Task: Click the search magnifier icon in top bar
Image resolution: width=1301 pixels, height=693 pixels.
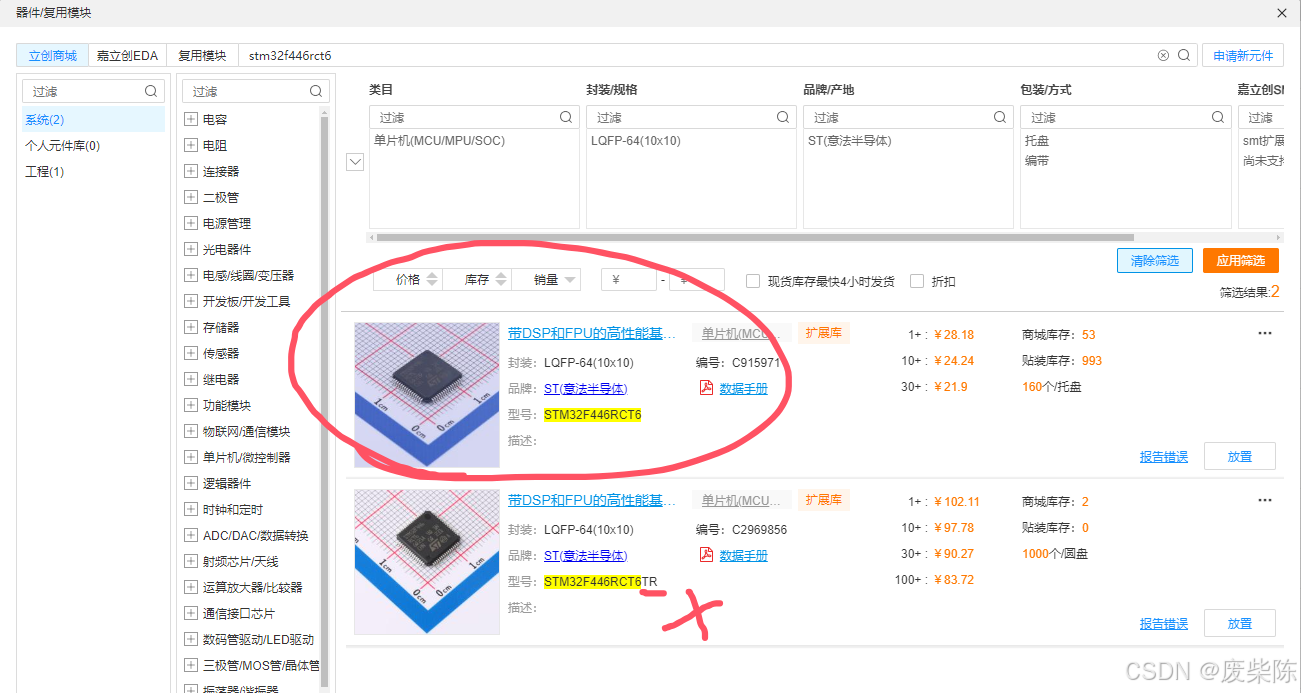Action: [1184, 56]
